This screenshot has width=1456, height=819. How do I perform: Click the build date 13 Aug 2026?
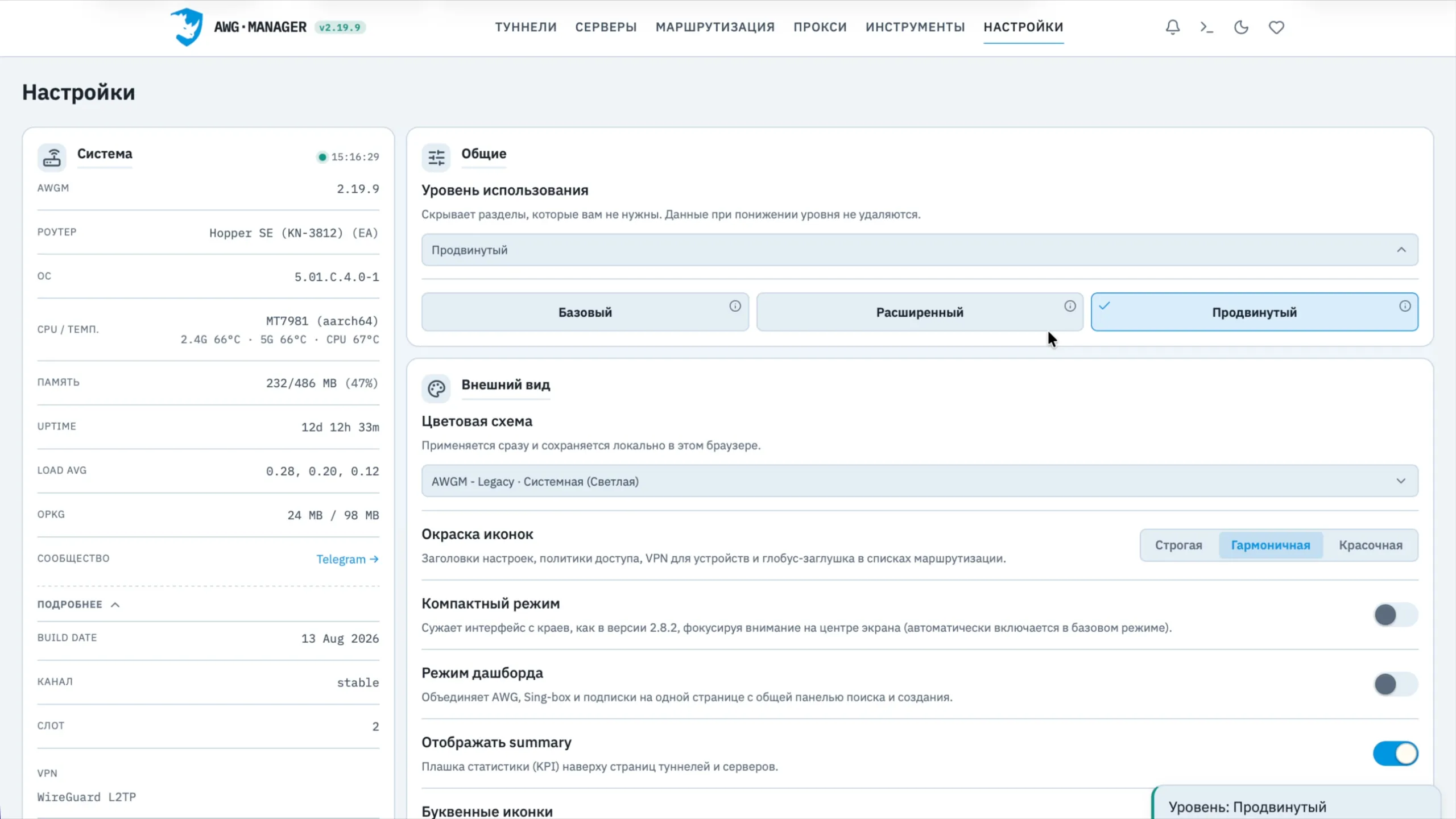pos(340,639)
